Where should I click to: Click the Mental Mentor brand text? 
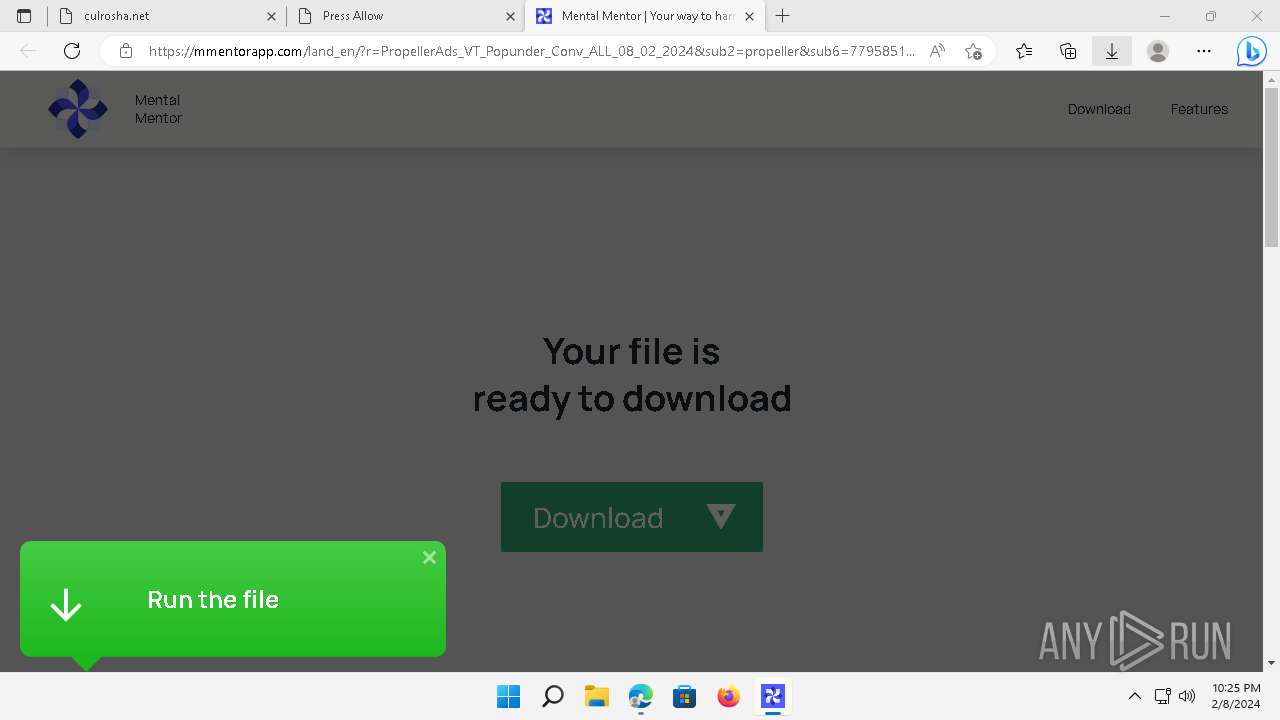pos(158,109)
